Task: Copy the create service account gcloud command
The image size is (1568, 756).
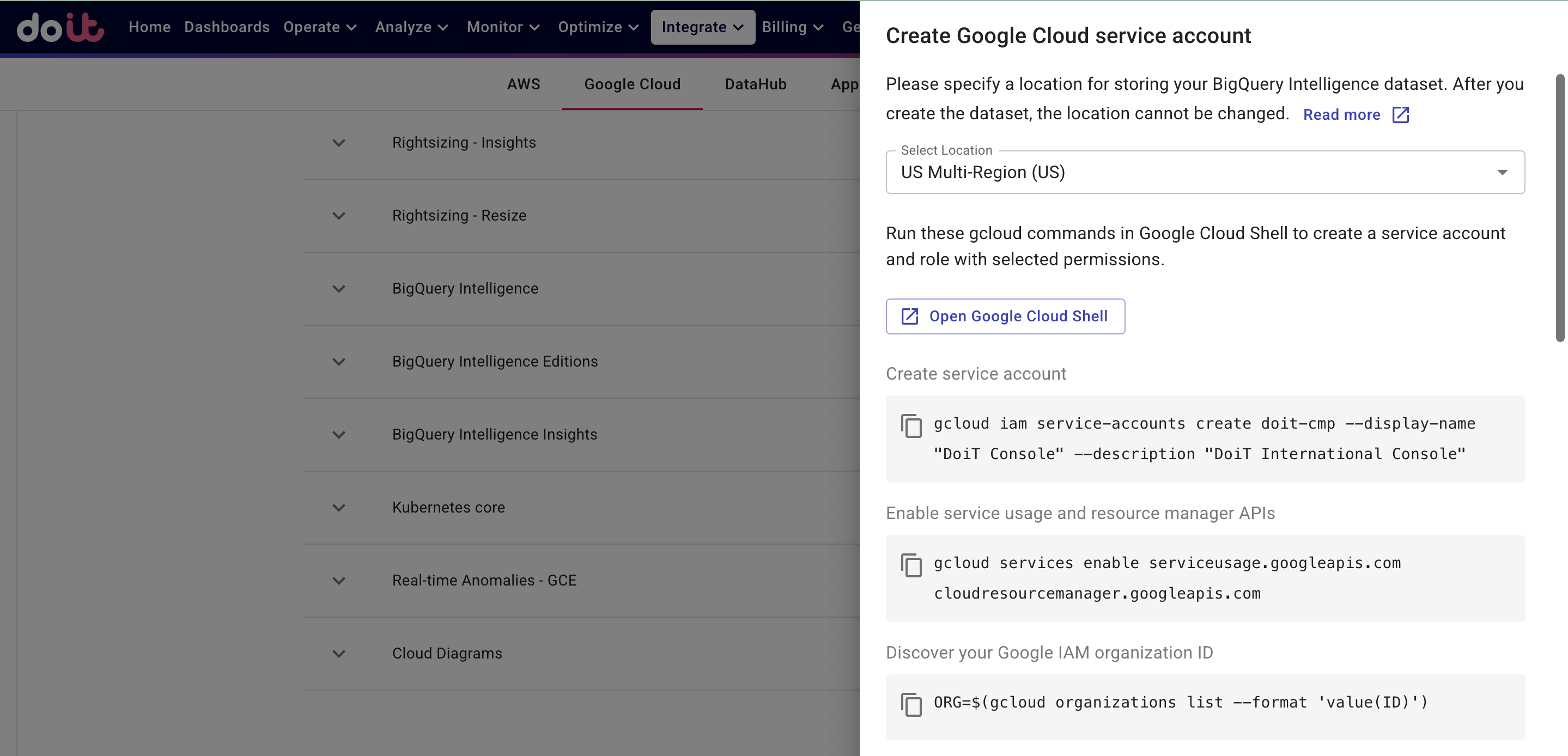Action: coord(911,426)
